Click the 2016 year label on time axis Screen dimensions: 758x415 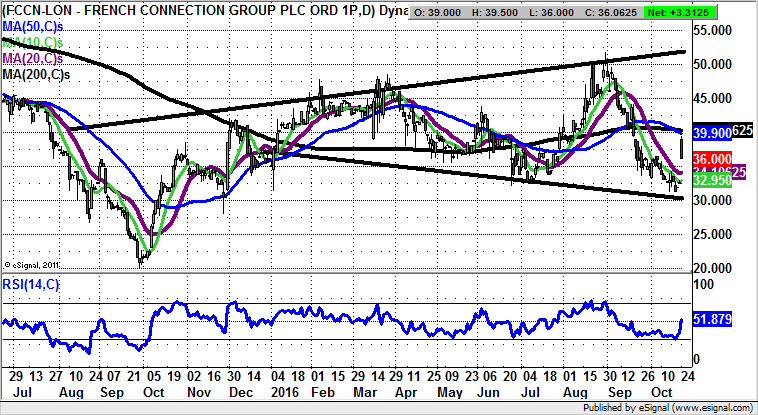tap(288, 392)
